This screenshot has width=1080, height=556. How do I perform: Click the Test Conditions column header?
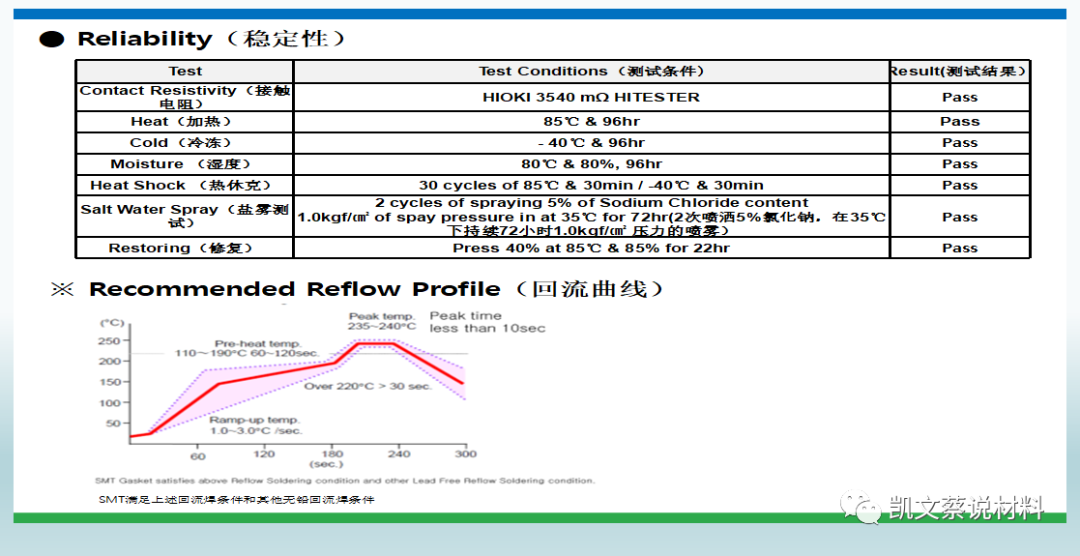coord(592,72)
